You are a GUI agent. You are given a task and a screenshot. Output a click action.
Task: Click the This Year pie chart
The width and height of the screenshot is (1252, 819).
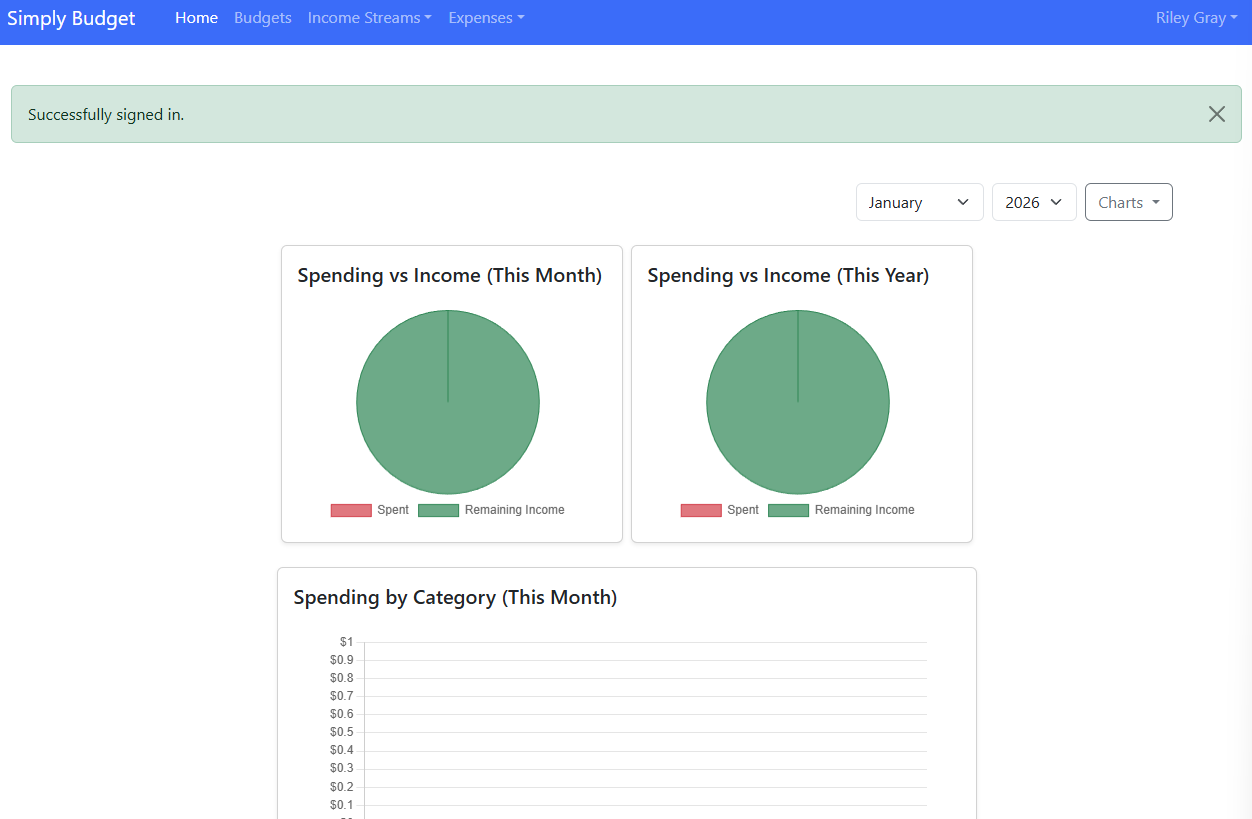798,402
